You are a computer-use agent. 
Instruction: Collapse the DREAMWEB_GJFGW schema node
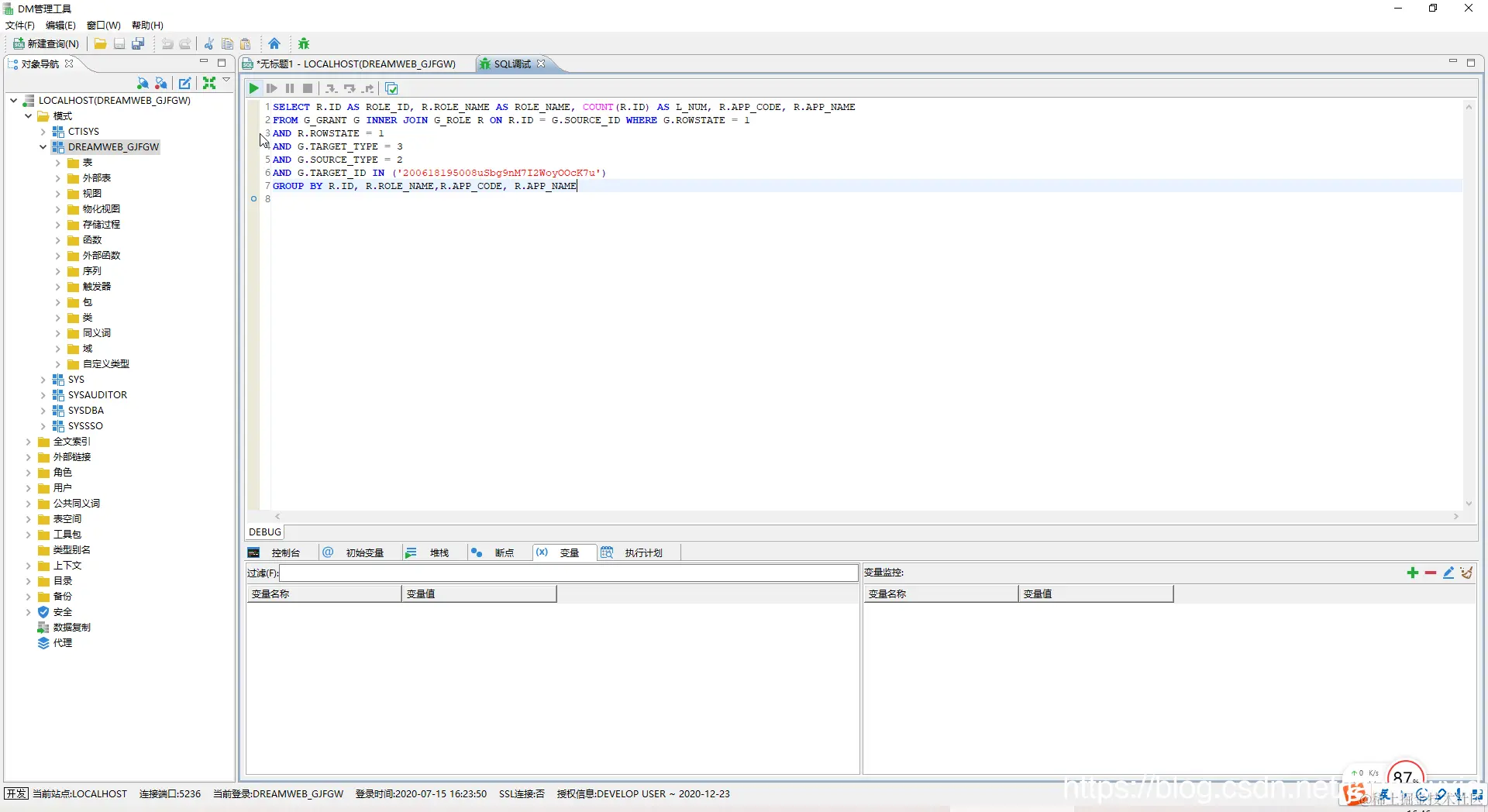coord(43,146)
